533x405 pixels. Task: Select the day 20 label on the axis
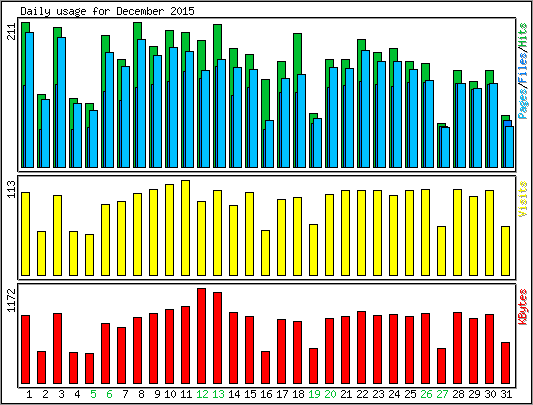tap(330, 394)
